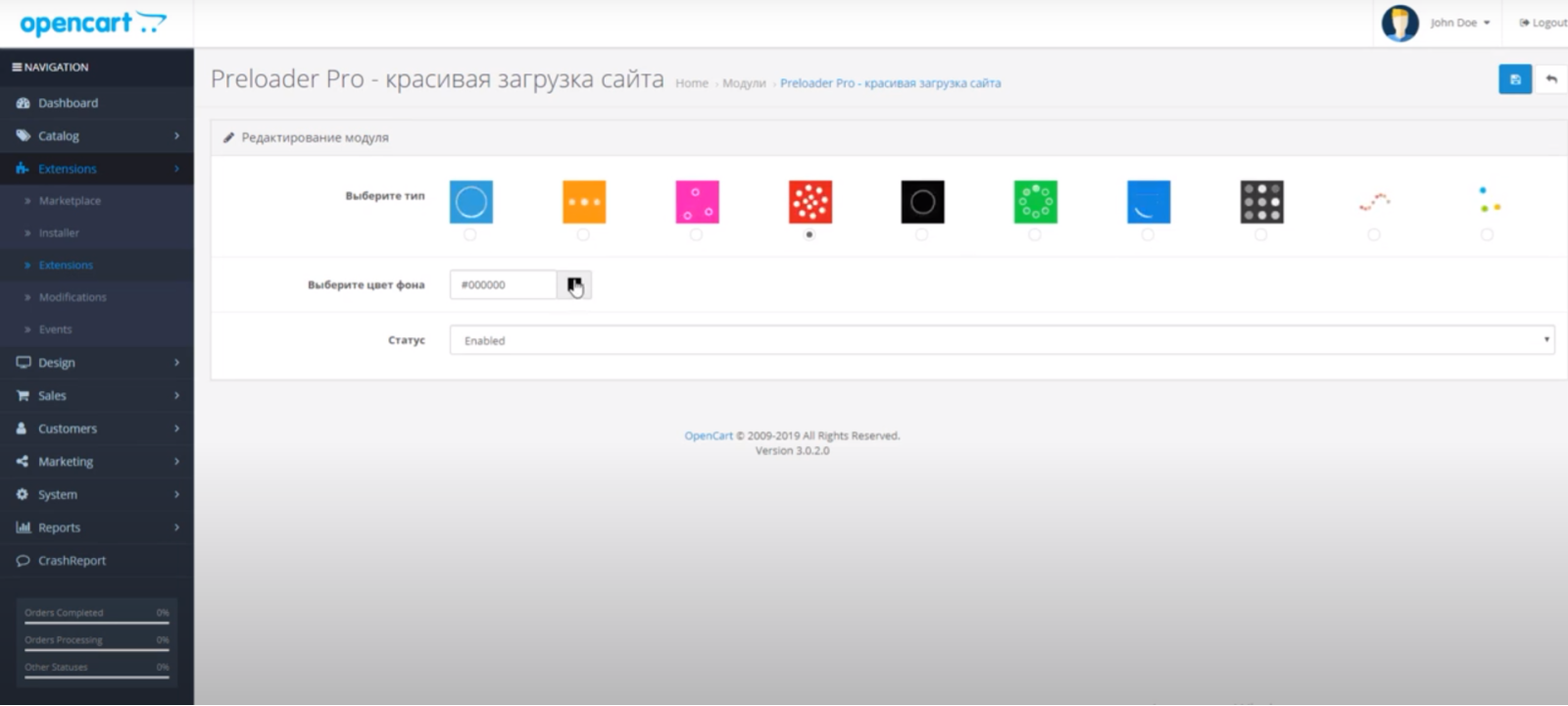The width and height of the screenshot is (1568, 706).
Task: Select radio under black ring preloader
Action: [921, 235]
